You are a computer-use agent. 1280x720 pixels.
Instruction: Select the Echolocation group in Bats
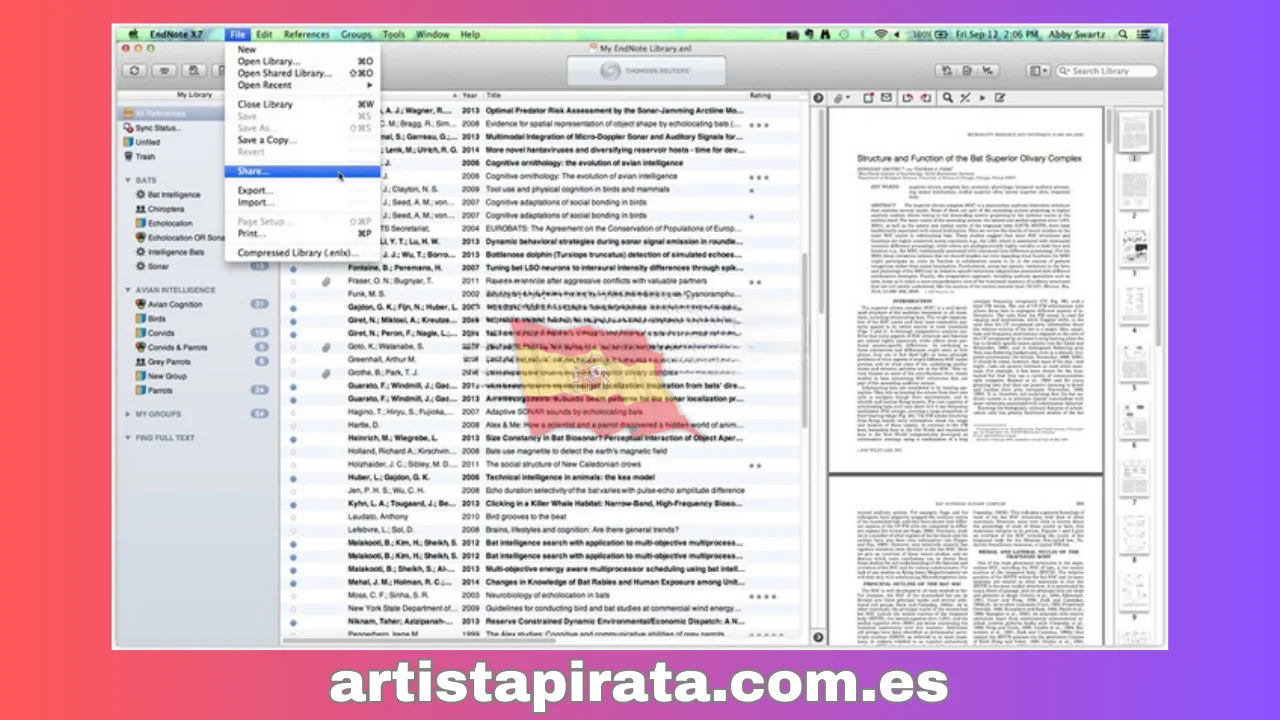pyautogui.click(x=170, y=223)
